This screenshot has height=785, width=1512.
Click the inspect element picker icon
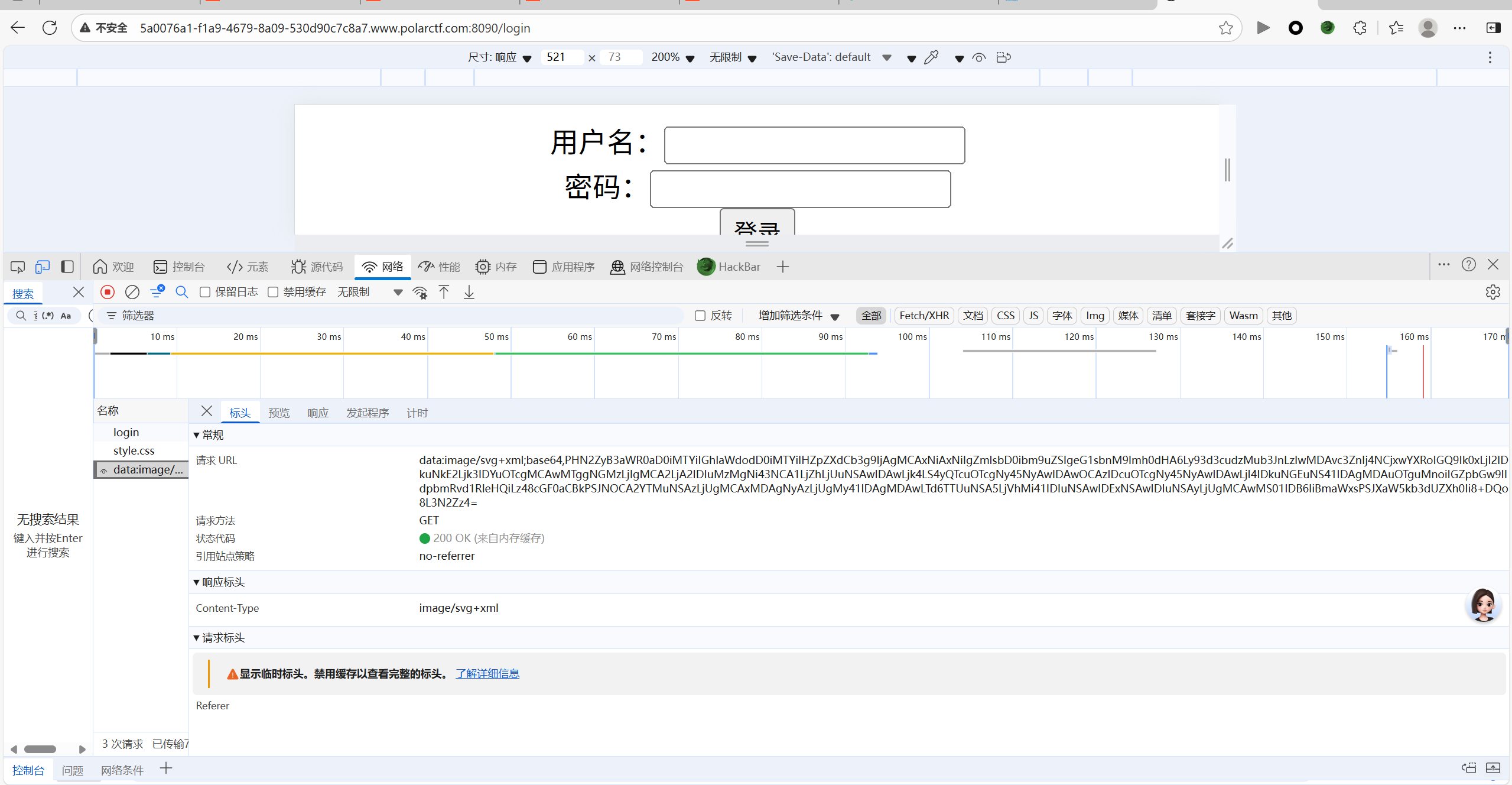(x=17, y=267)
